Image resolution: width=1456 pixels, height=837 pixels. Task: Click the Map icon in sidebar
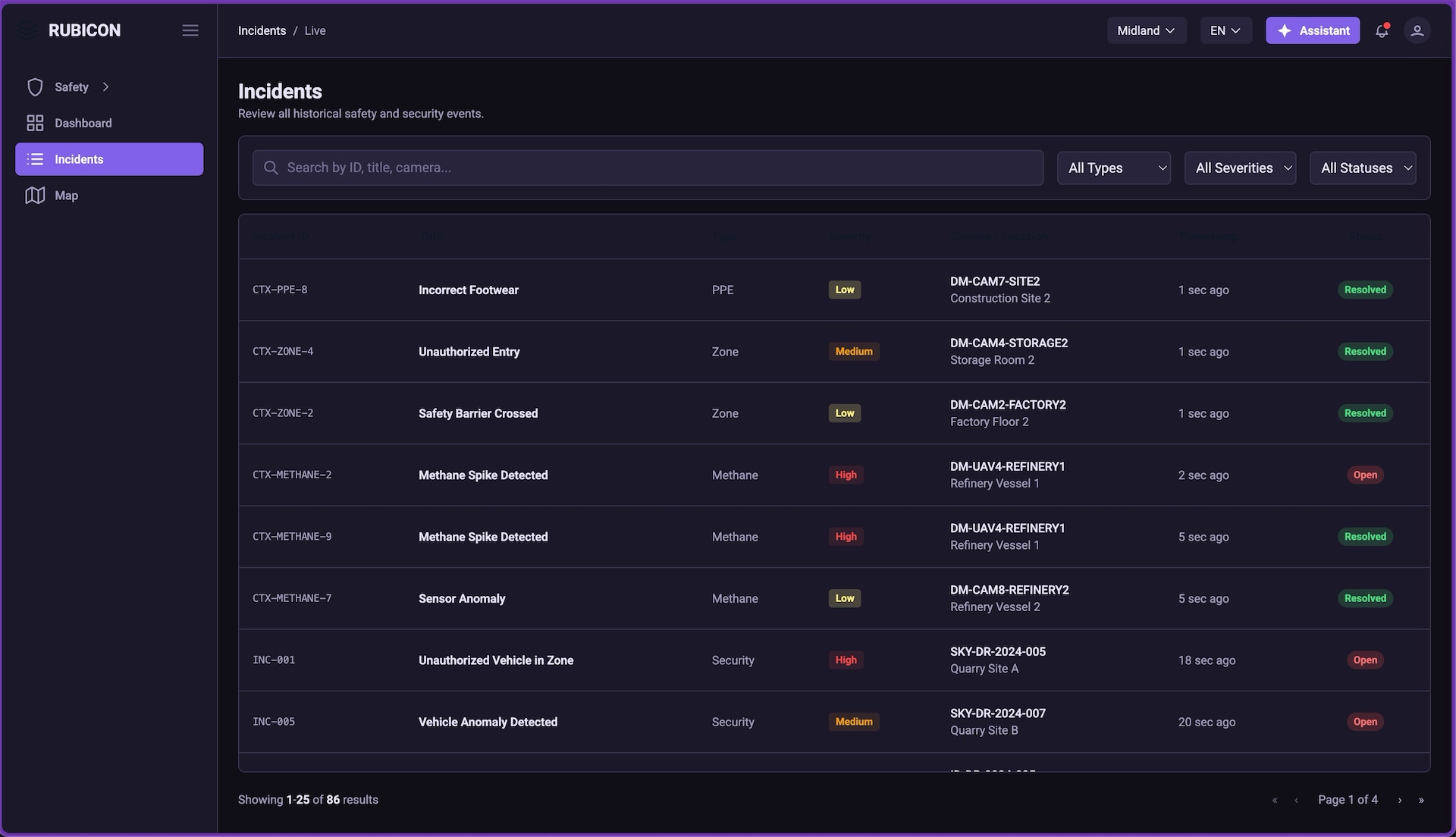pyautogui.click(x=35, y=196)
